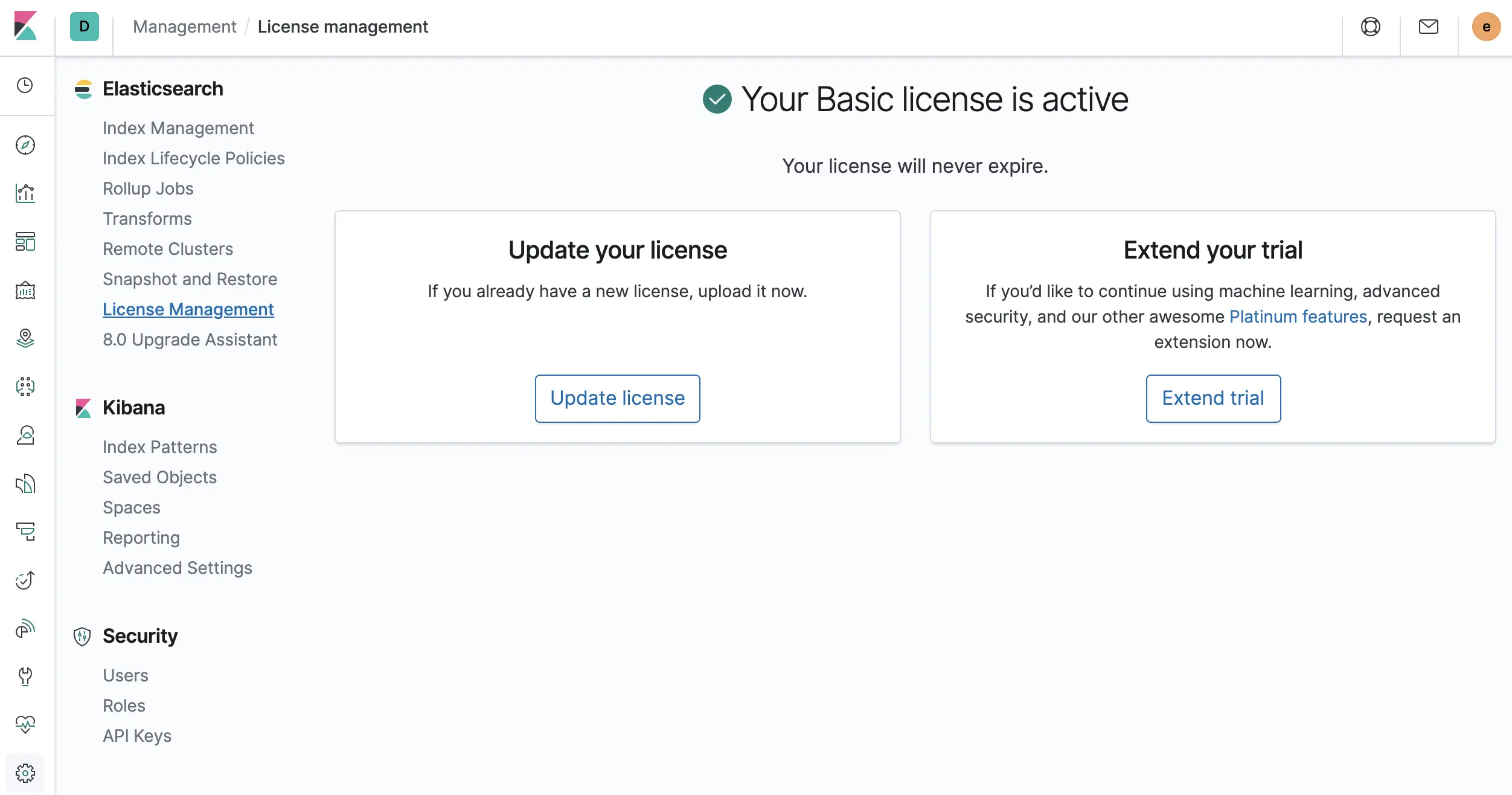The height and width of the screenshot is (795, 1512).
Task: Open recently viewed clock icon
Action: (25, 85)
